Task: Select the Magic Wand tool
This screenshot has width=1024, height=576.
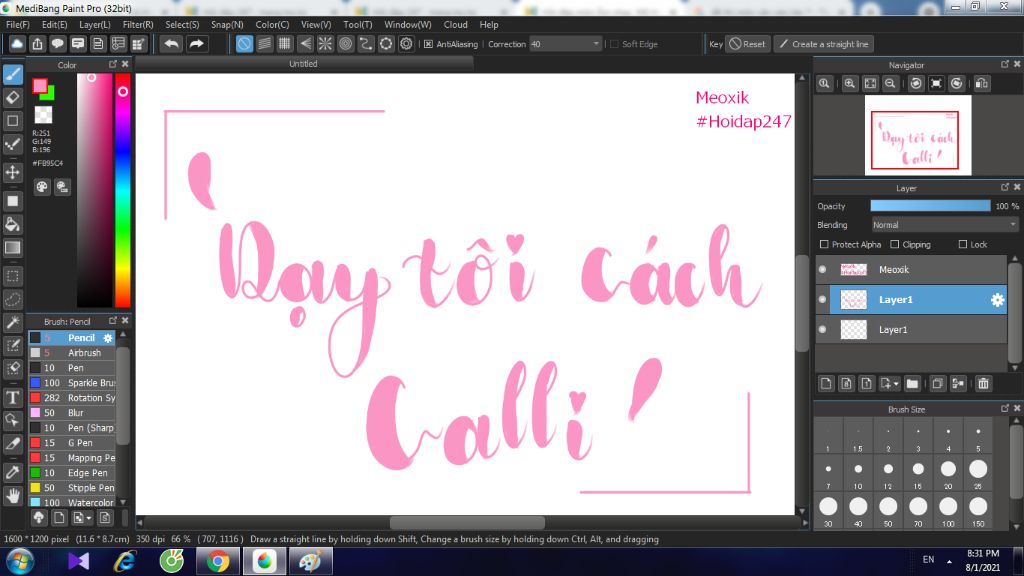Action: [12, 323]
